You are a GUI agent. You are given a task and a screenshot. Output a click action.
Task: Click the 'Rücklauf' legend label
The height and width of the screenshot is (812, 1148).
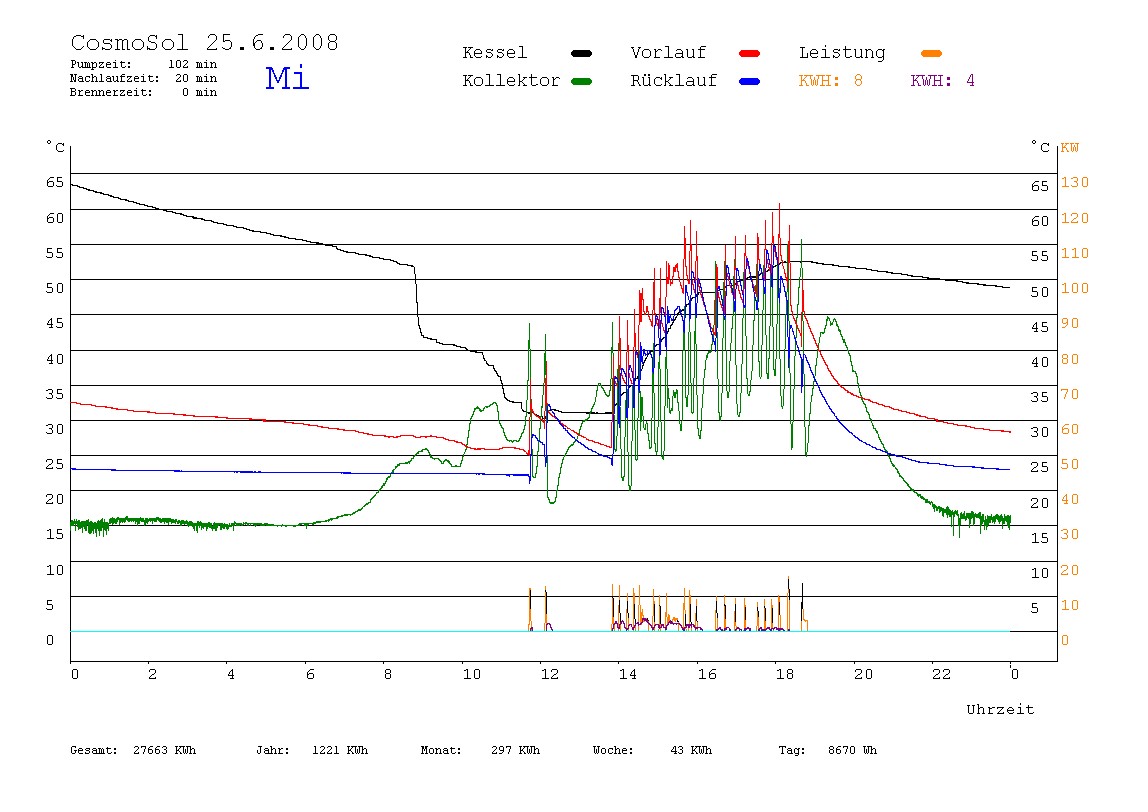coord(674,81)
